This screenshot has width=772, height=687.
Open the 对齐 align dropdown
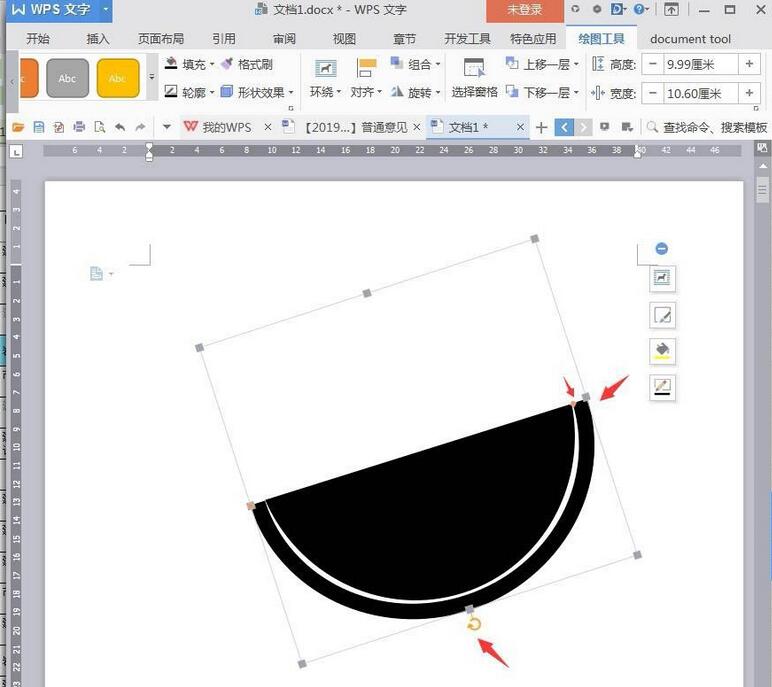pyautogui.click(x=366, y=79)
